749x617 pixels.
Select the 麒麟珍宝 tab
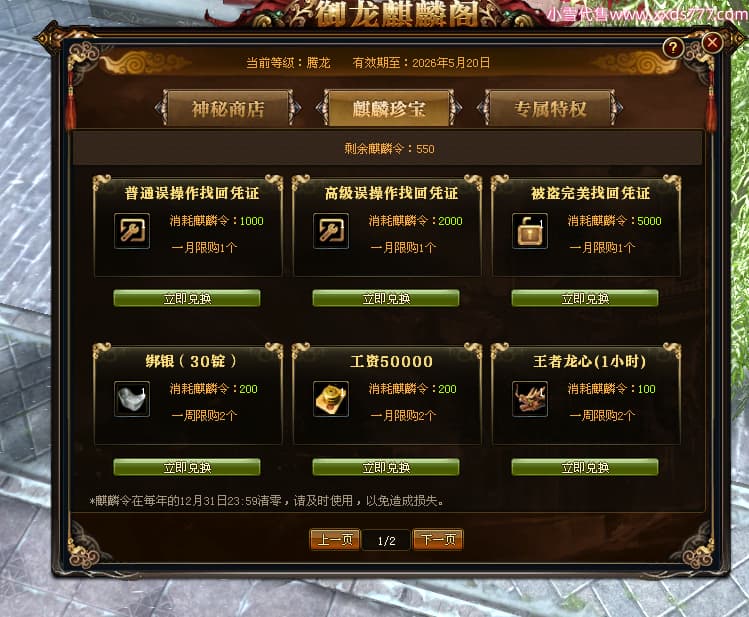pyautogui.click(x=388, y=109)
